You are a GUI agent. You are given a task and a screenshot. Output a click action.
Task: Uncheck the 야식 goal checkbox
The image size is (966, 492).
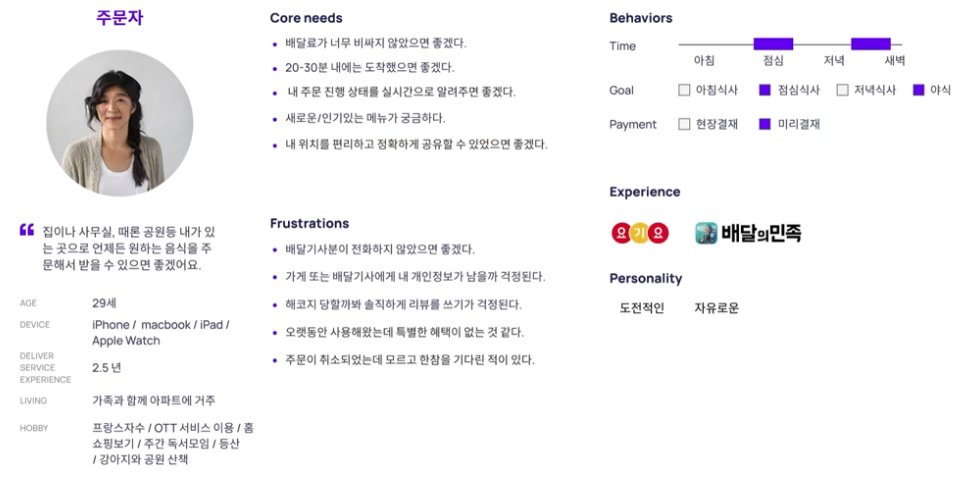[x=919, y=90]
